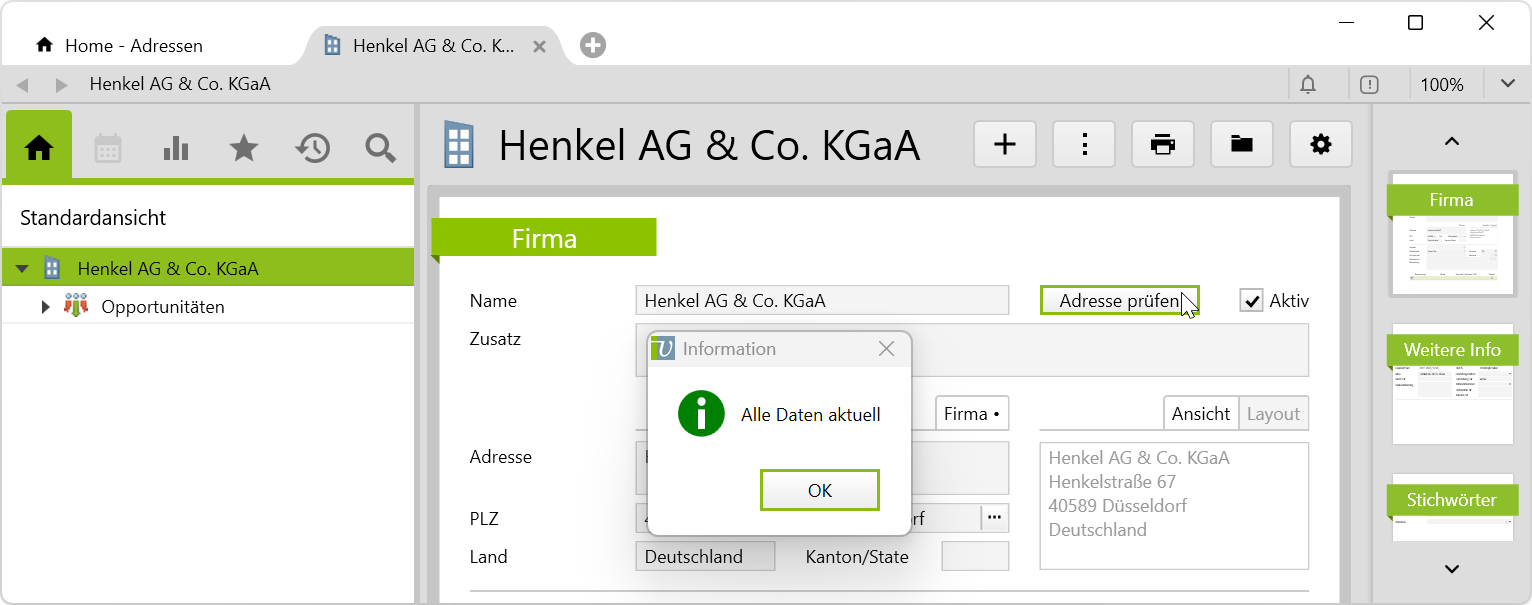Uncheck the Aktiv checkbox
This screenshot has height=605, width=1532.
coord(1251,301)
